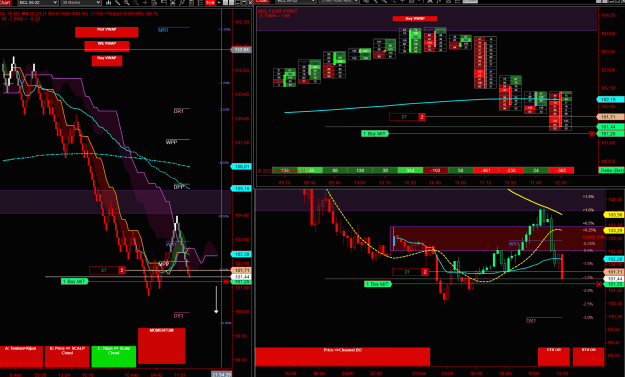
Task: Open the 30 Renko interval dropdown in left chart
Action: tap(81, 2)
